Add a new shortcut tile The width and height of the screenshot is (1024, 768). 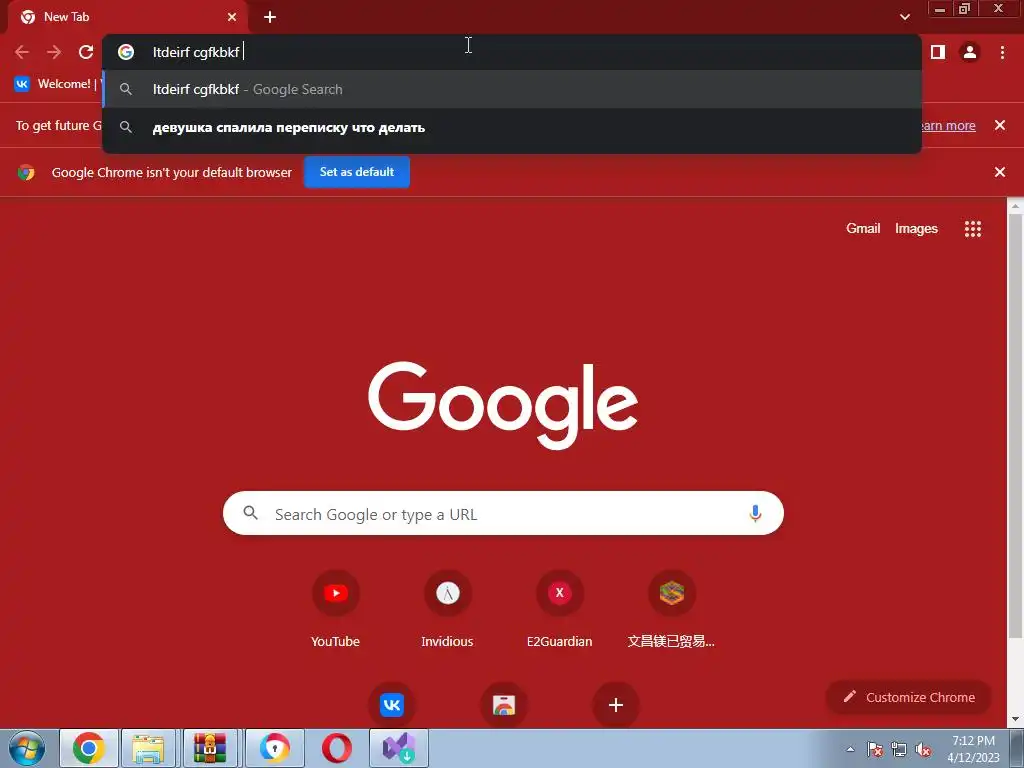(x=615, y=705)
